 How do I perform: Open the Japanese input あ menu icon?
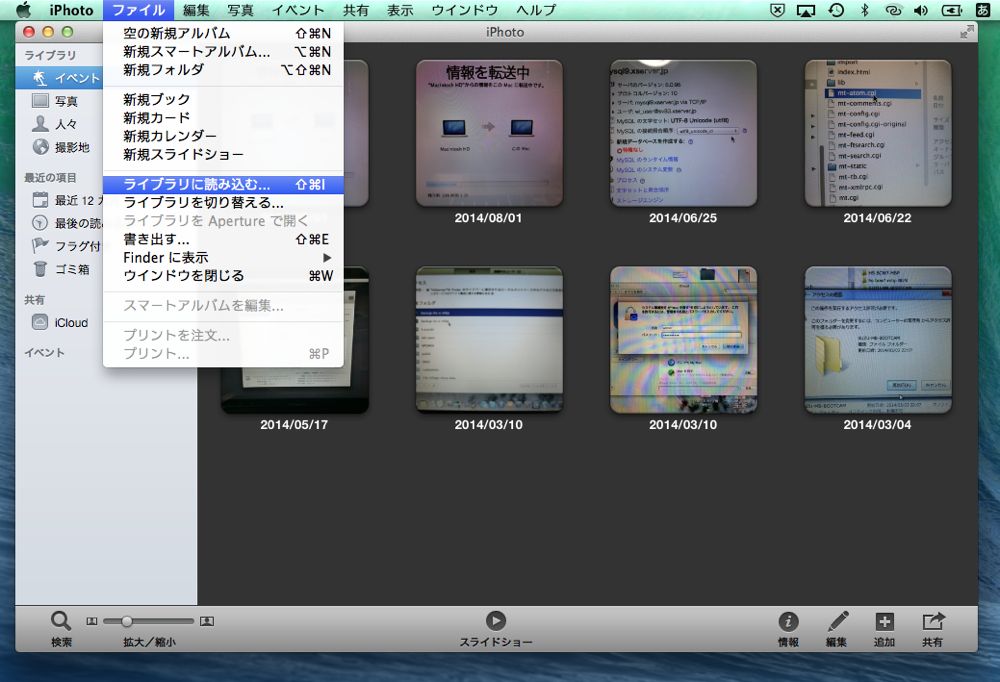(983, 10)
